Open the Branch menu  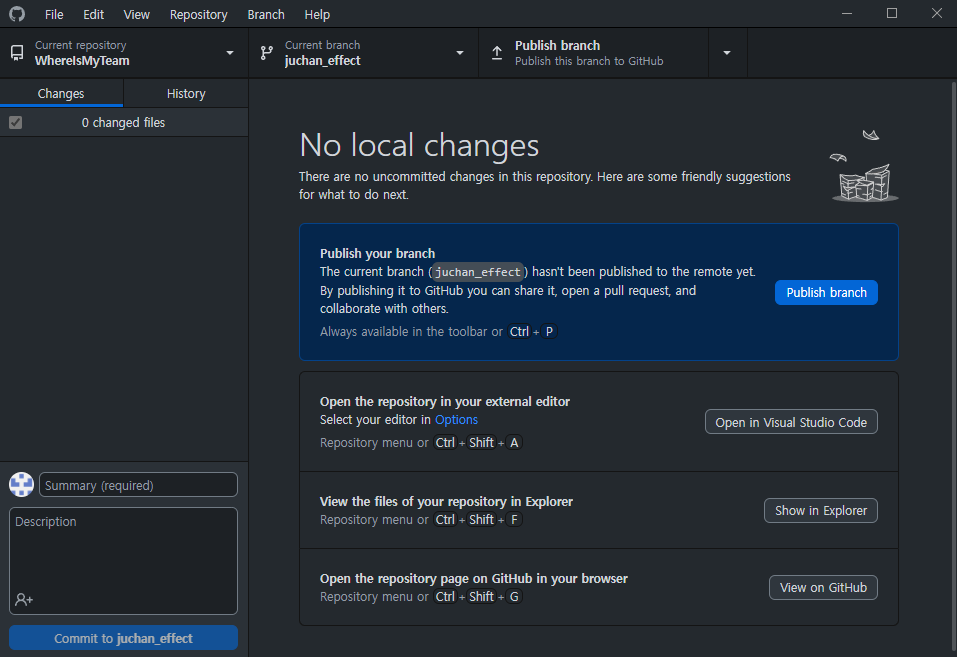point(265,14)
